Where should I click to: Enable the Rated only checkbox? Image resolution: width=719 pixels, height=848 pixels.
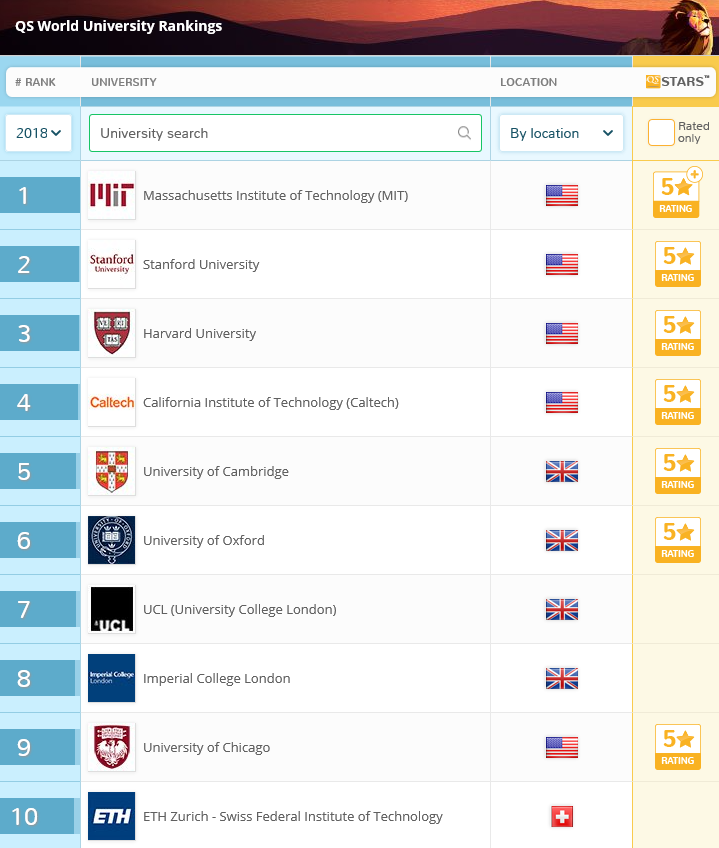661,133
